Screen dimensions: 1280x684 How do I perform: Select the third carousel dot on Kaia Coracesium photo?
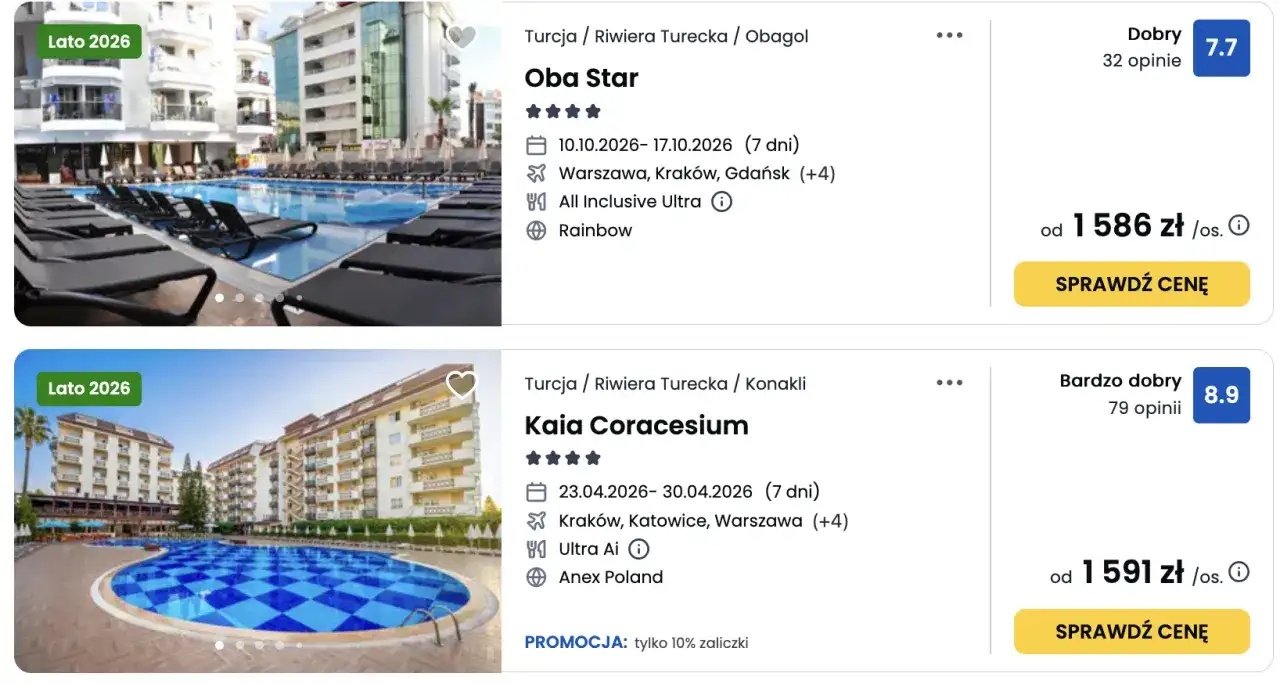259,645
